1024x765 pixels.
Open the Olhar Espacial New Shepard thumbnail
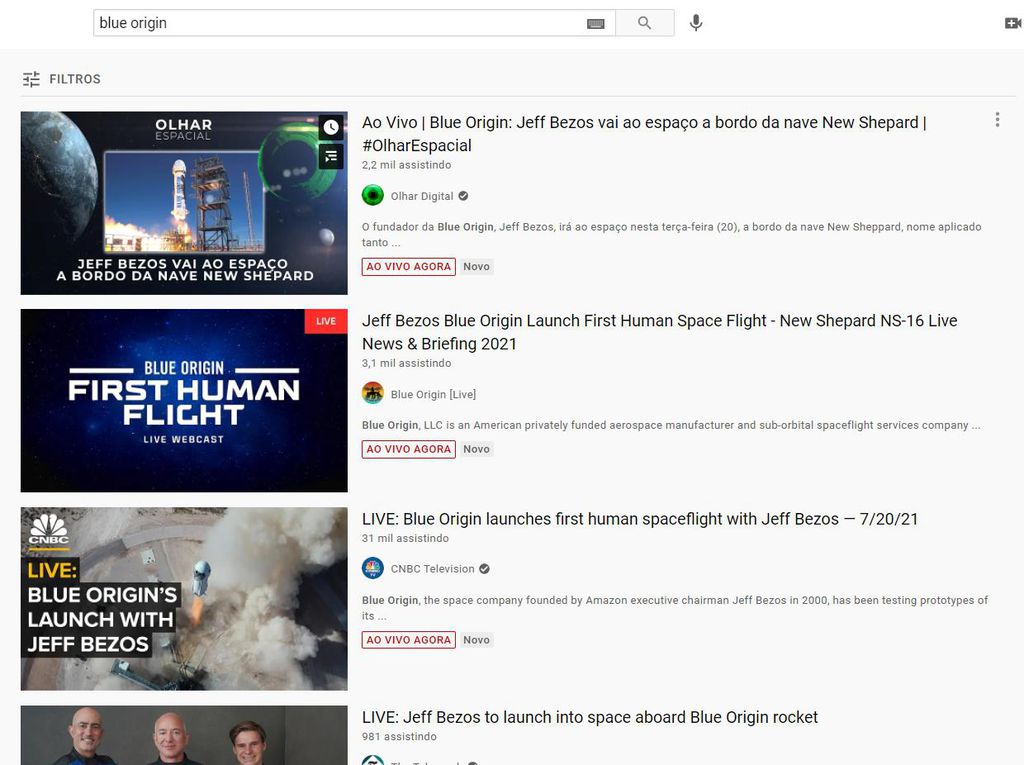tap(184, 203)
